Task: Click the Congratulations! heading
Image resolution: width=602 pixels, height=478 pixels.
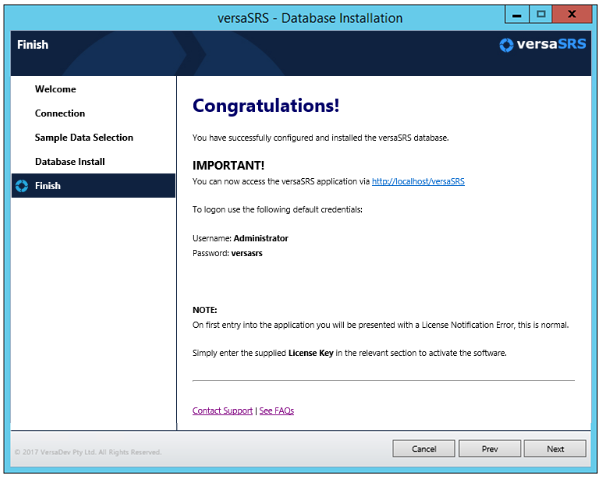Action: point(266,106)
